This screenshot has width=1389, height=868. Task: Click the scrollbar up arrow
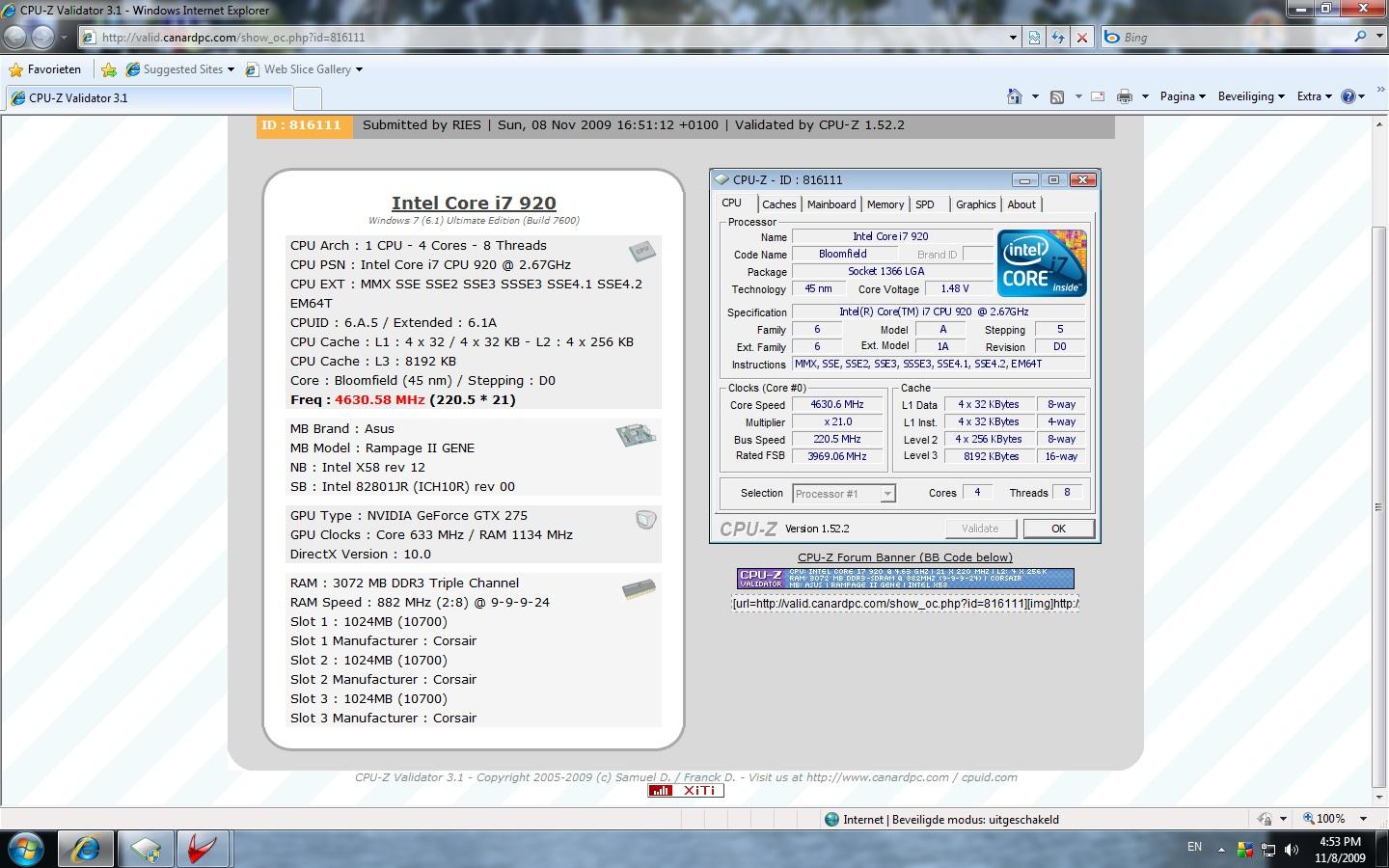click(x=1379, y=122)
